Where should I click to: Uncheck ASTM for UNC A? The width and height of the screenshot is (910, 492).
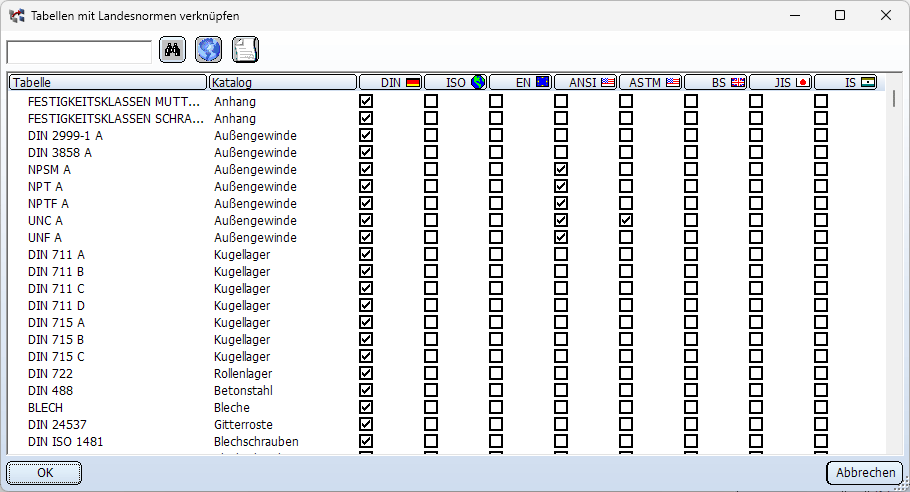coord(626,220)
